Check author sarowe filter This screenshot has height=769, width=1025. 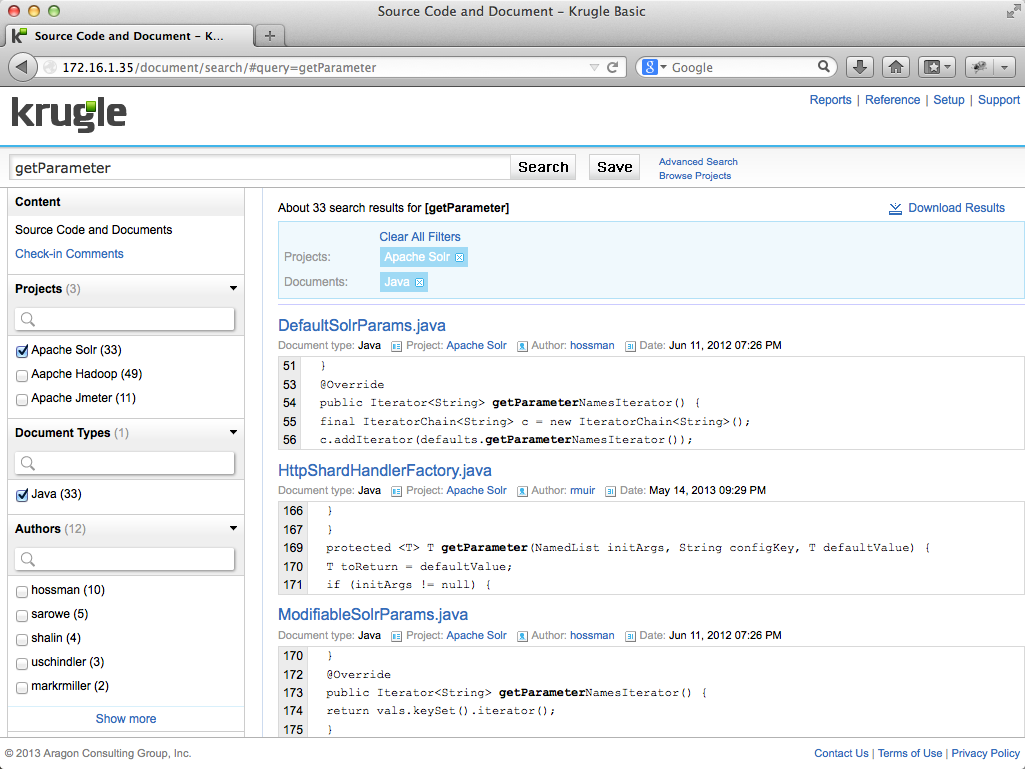22,615
